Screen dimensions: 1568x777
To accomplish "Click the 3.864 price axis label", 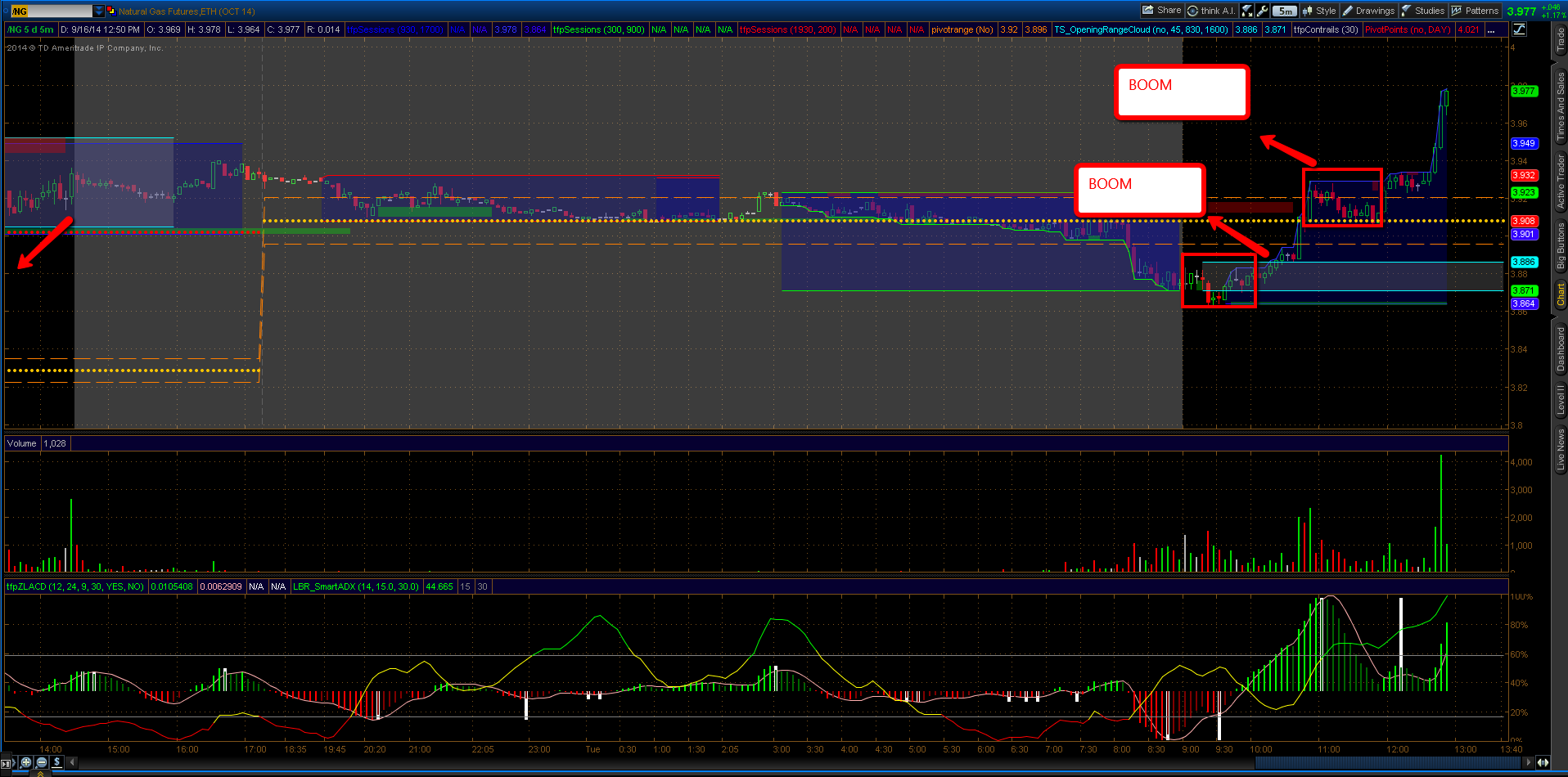I will tap(1524, 303).
